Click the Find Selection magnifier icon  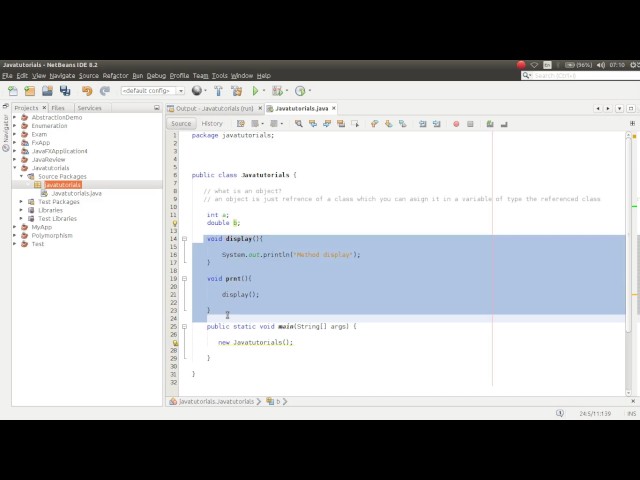(299, 123)
